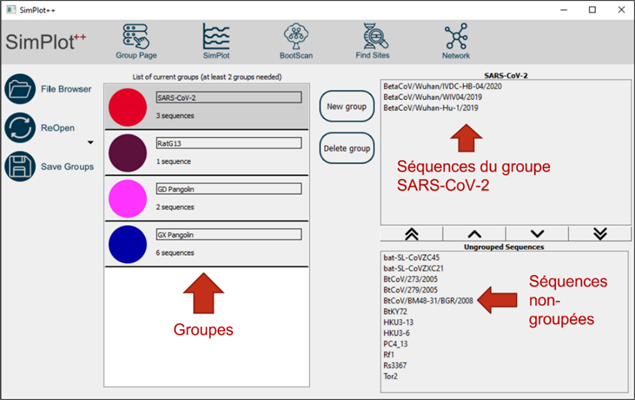635x400 pixels.
Task: Select ungrouped sequence BtCoV/273/2005
Action: click(411, 279)
